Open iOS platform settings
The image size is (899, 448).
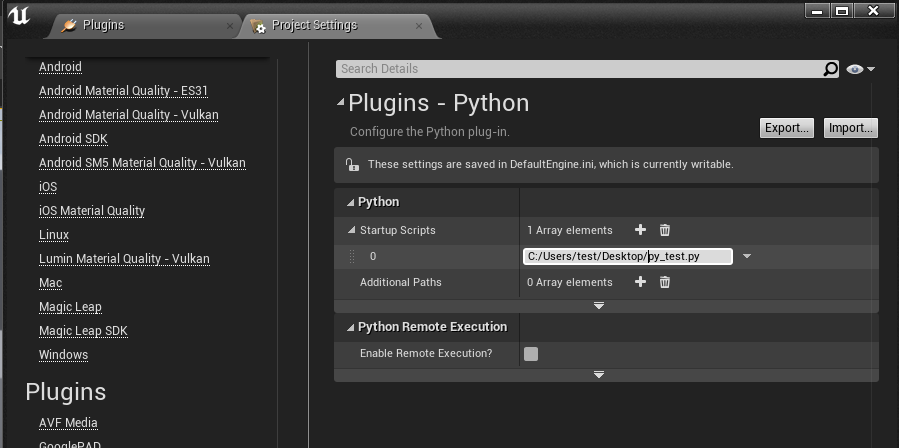coord(48,187)
